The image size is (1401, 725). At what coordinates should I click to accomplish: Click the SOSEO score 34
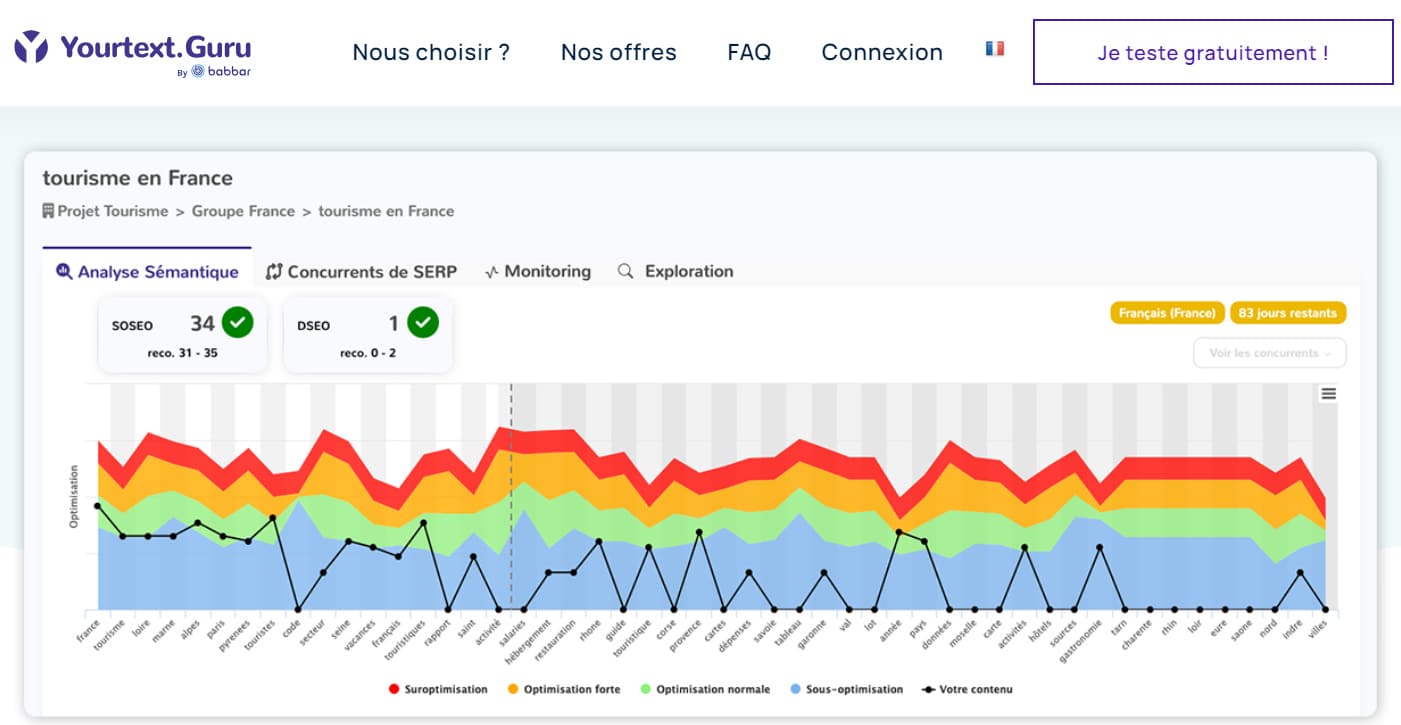202,323
